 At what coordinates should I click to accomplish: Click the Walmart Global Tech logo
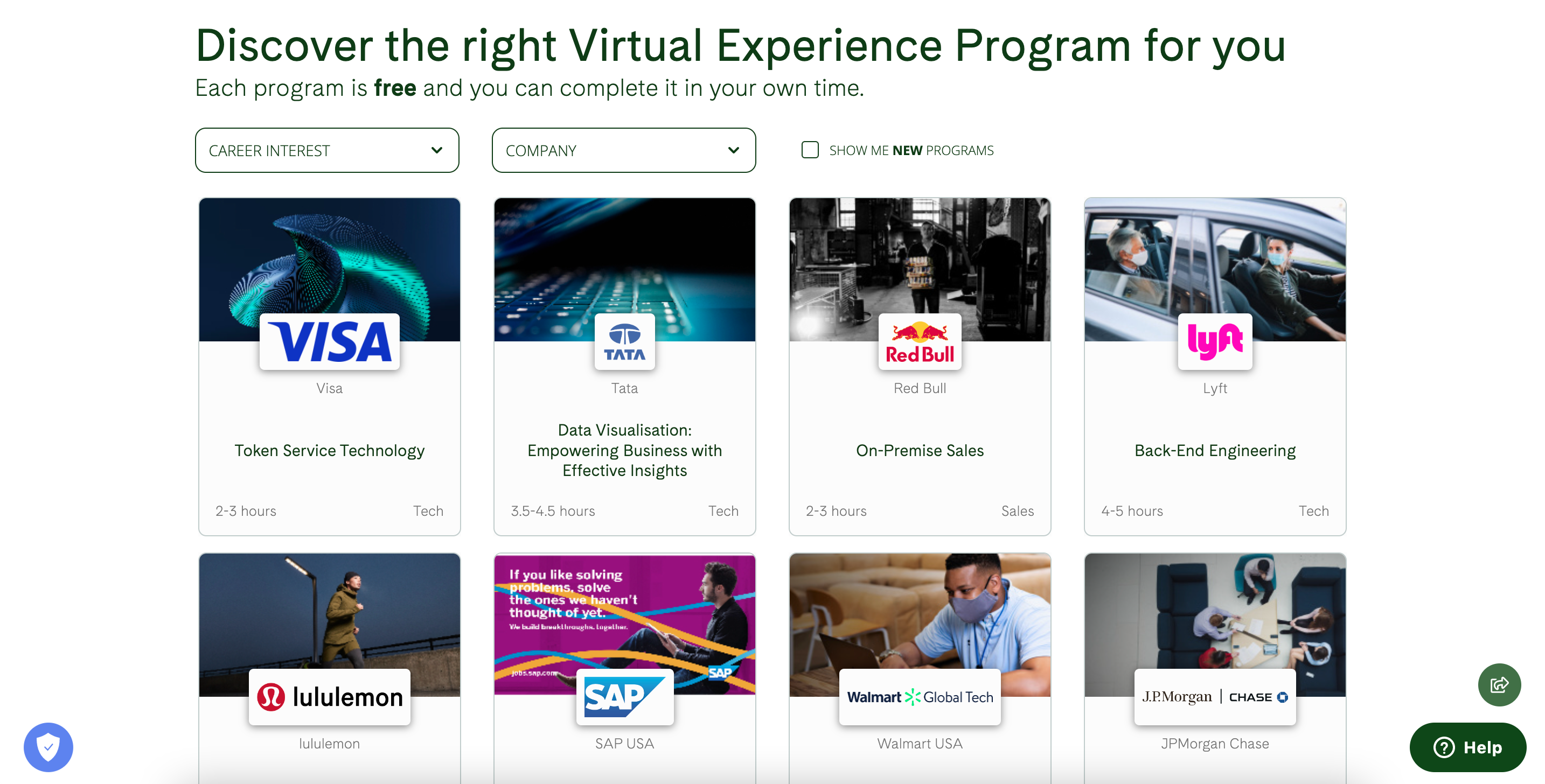pyautogui.click(x=920, y=696)
